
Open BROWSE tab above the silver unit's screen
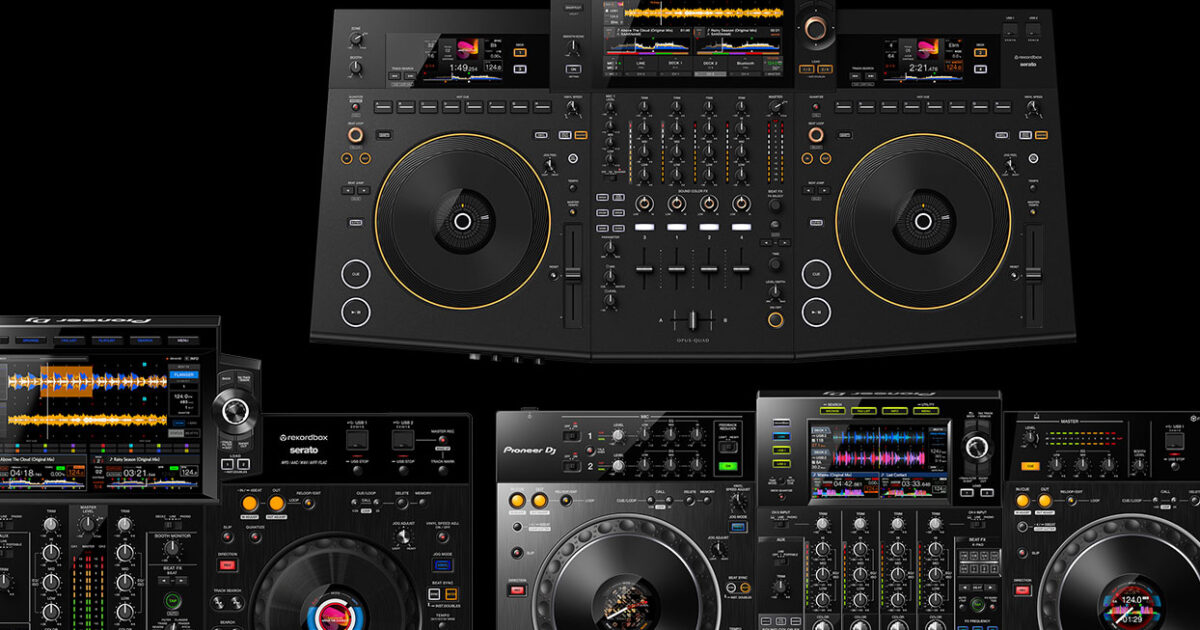pyautogui.click(x=833, y=410)
